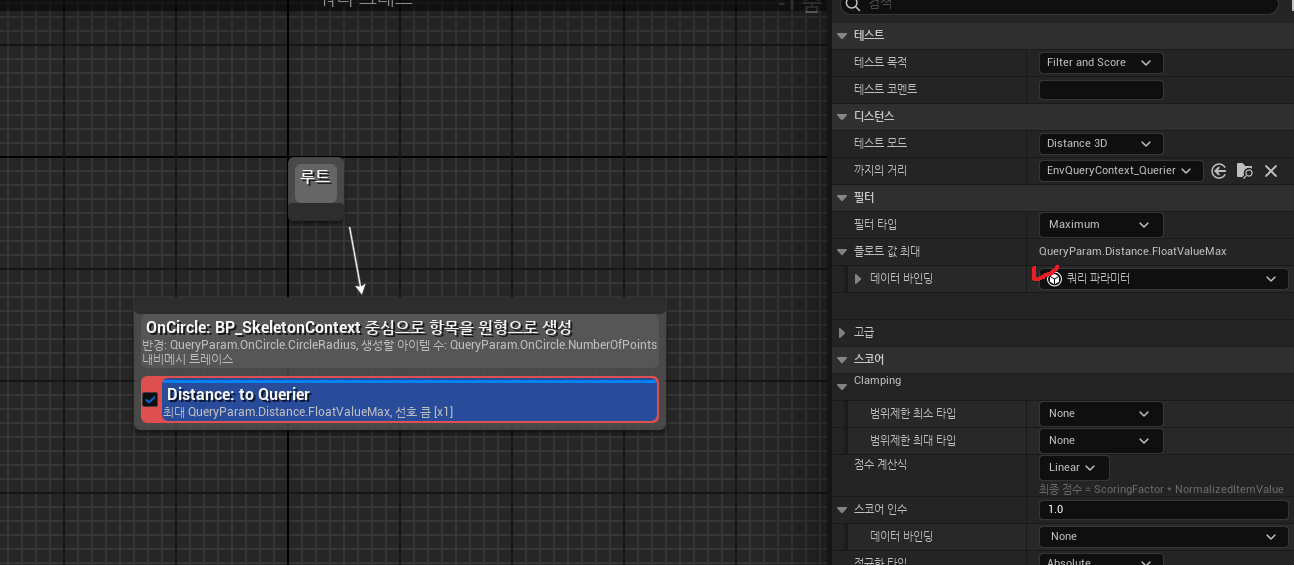The height and width of the screenshot is (565, 1294).
Task: Open the 필터 타입 Maximum dropdown
Action: point(1101,224)
